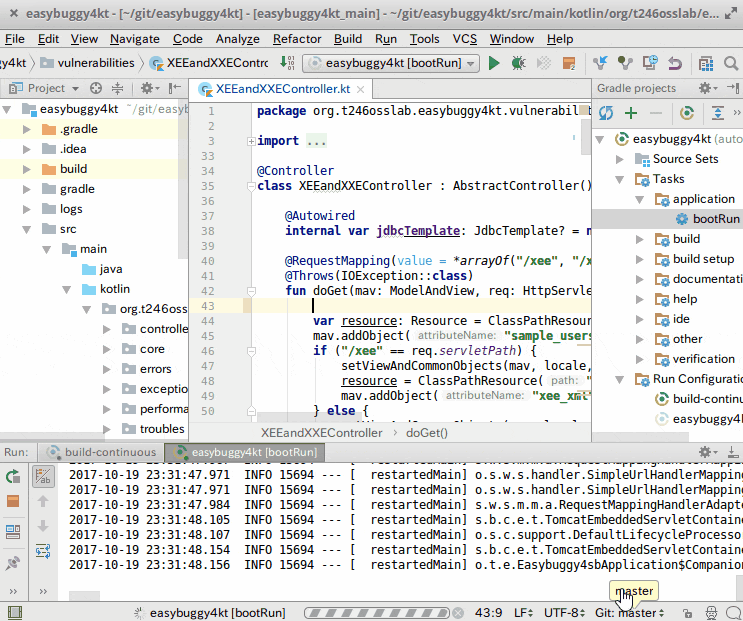Click doGet() in the editor breadcrumb
743x621 pixels.
[x=426, y=433]
